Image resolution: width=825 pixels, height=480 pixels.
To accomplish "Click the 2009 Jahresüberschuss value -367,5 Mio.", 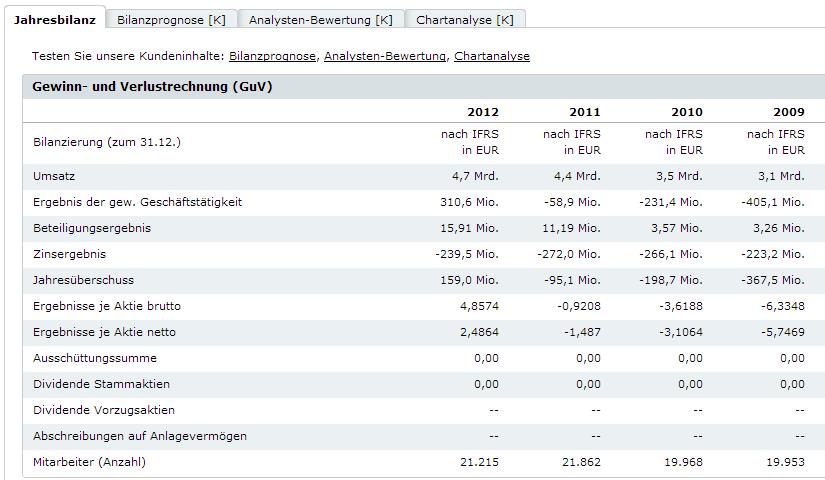I will pos(773,280).
